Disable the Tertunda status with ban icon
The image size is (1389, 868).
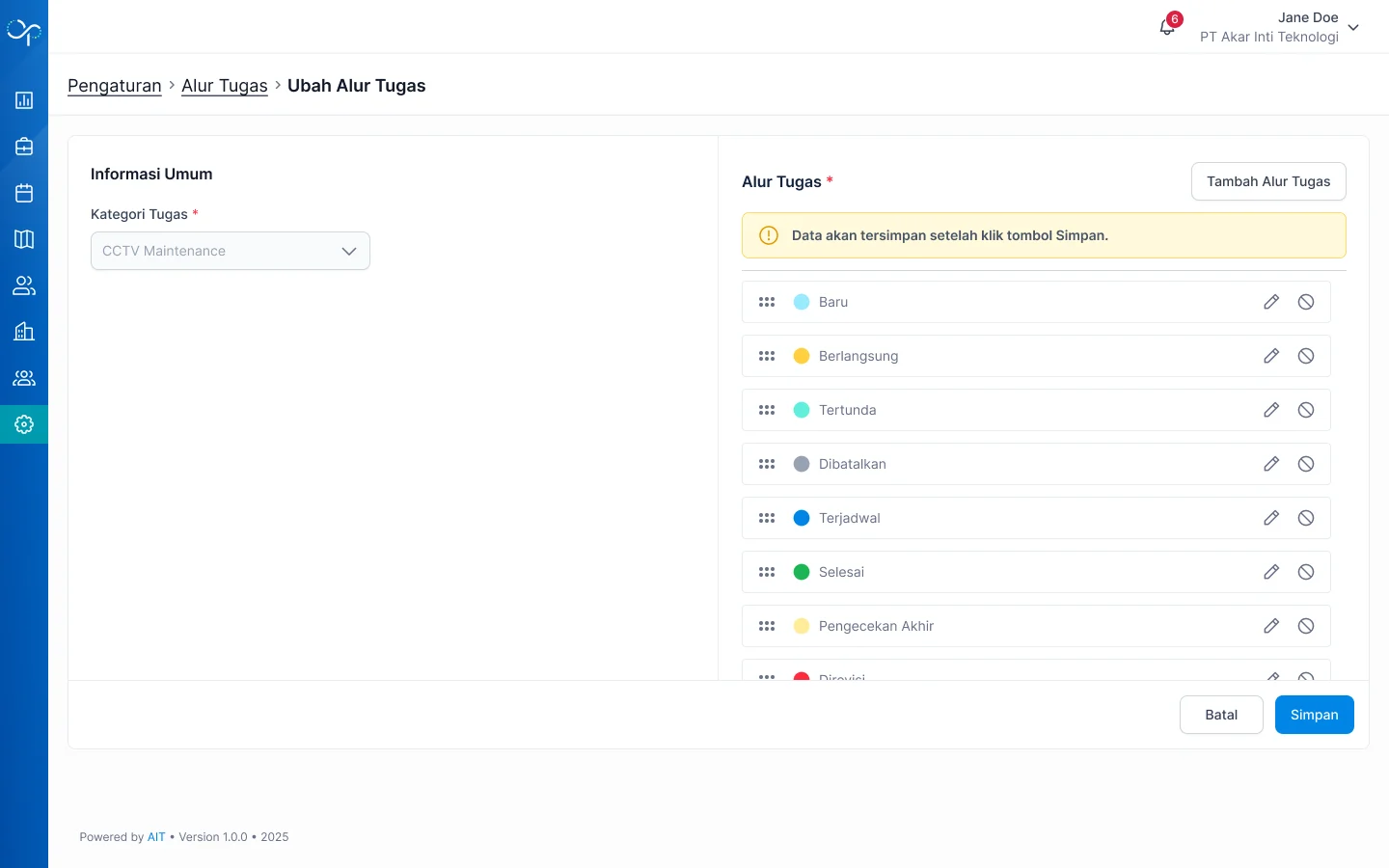coord(1306,410)
